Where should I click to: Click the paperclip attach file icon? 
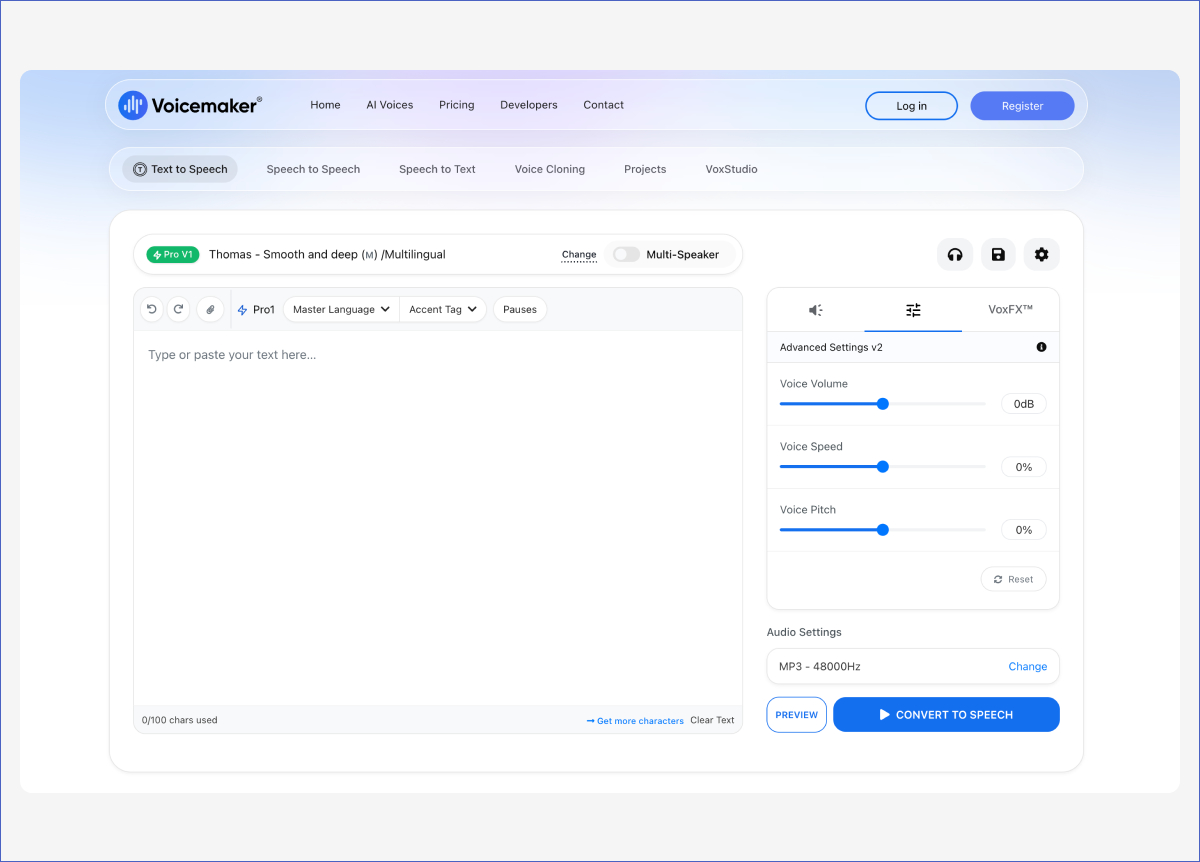210,310
